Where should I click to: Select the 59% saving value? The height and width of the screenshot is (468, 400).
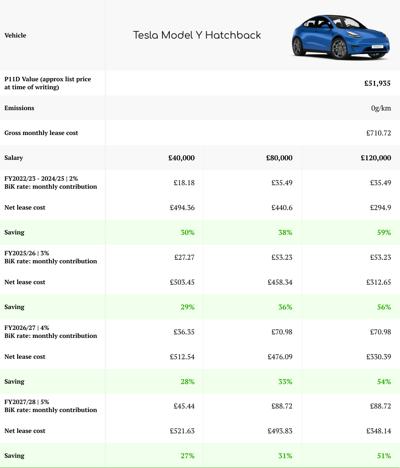tap(384, 232)
